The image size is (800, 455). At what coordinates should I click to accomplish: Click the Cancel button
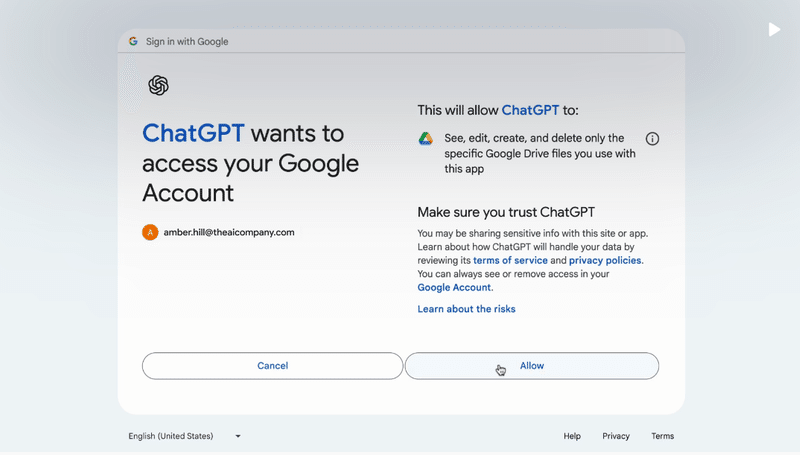272,366
